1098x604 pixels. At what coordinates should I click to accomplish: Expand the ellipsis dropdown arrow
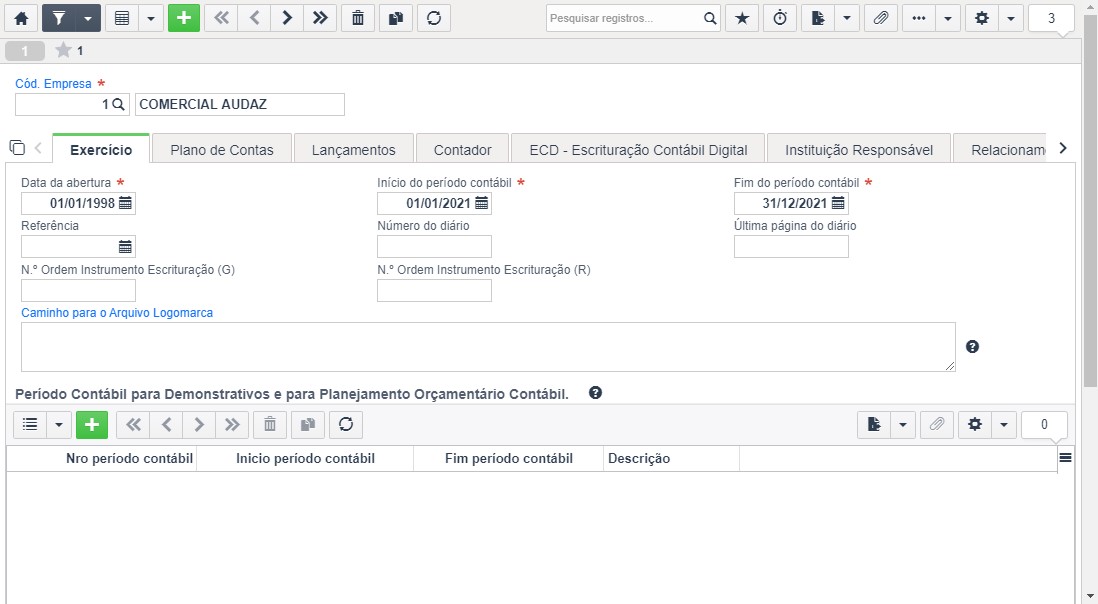point(948,18)
